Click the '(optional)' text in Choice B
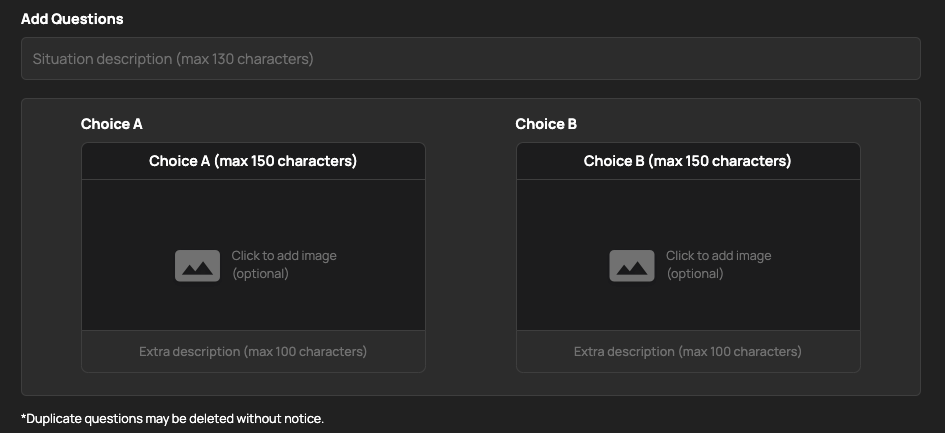This screenshot has width=945, height=433. click(695, 274)
